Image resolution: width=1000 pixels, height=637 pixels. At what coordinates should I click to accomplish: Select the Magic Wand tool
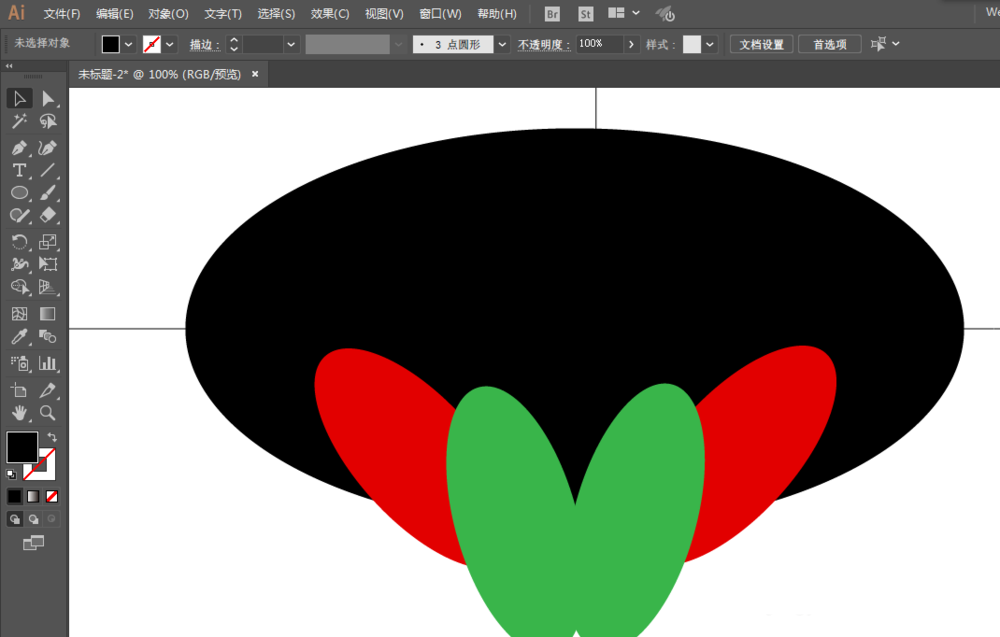pos(19,121)
